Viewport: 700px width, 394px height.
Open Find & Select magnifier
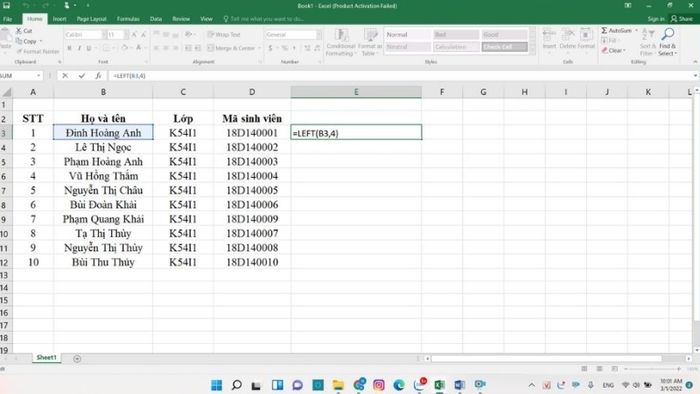667,41
